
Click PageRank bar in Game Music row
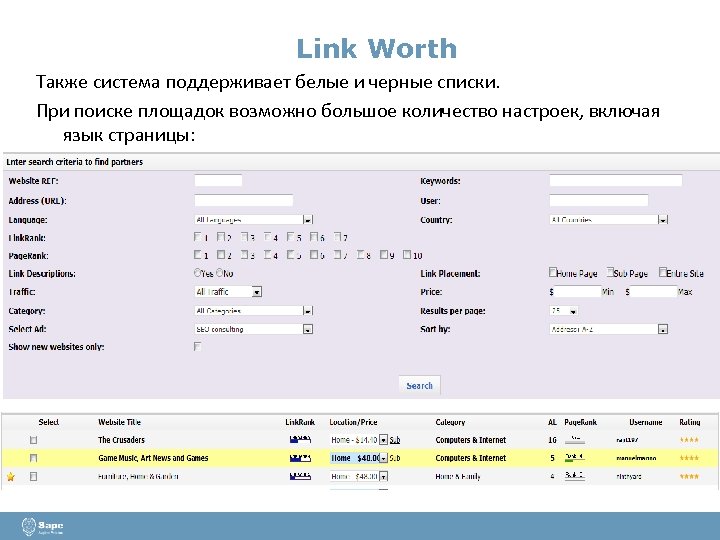[574, 457]
